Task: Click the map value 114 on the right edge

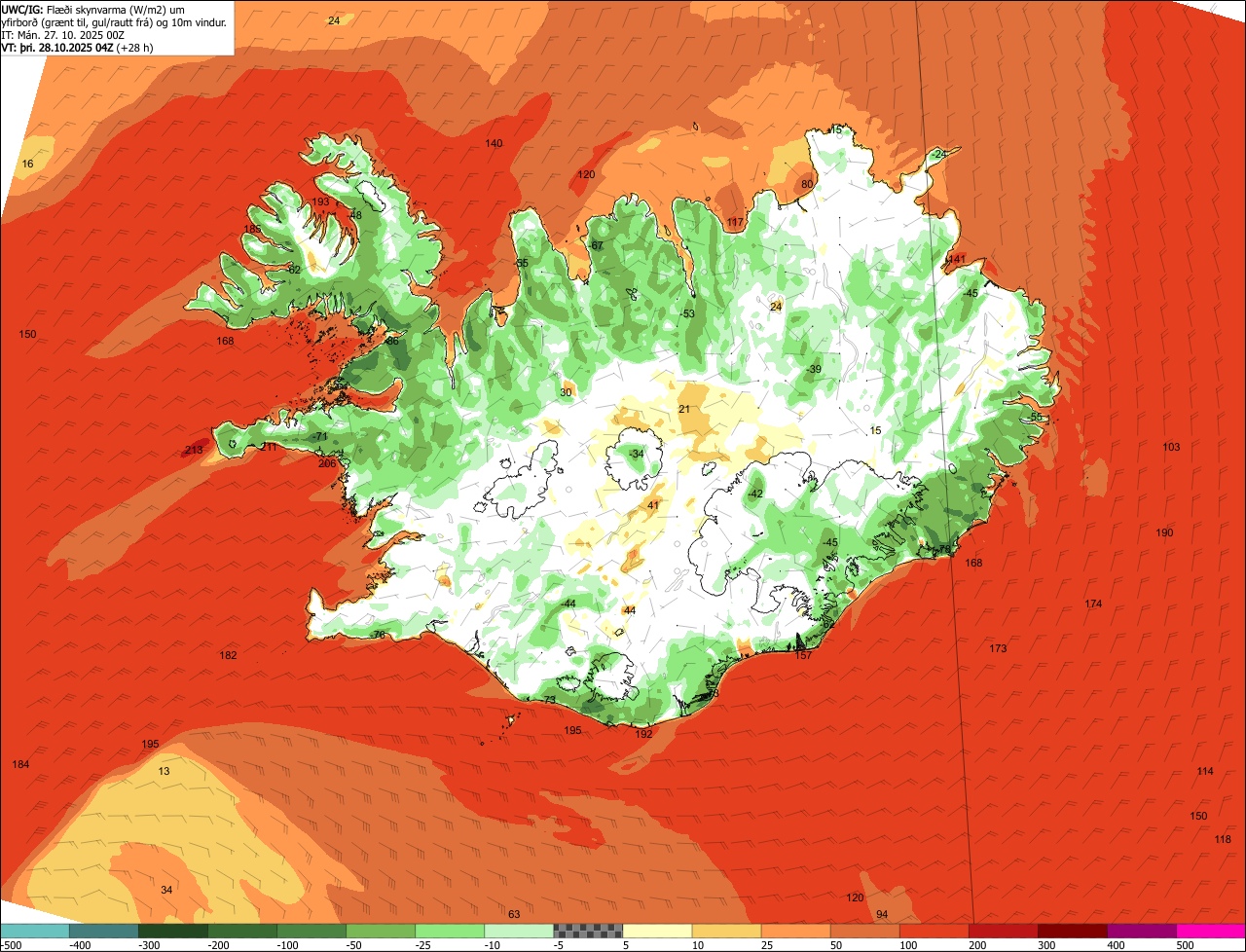Action: 1205,771
